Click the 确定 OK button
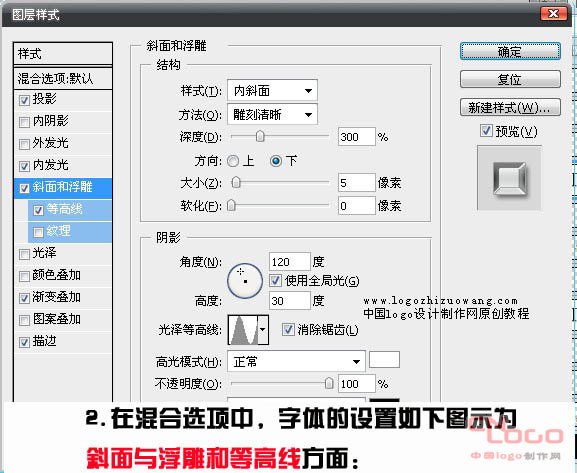This screenshot has height=473, width=577. pos(510,52)
